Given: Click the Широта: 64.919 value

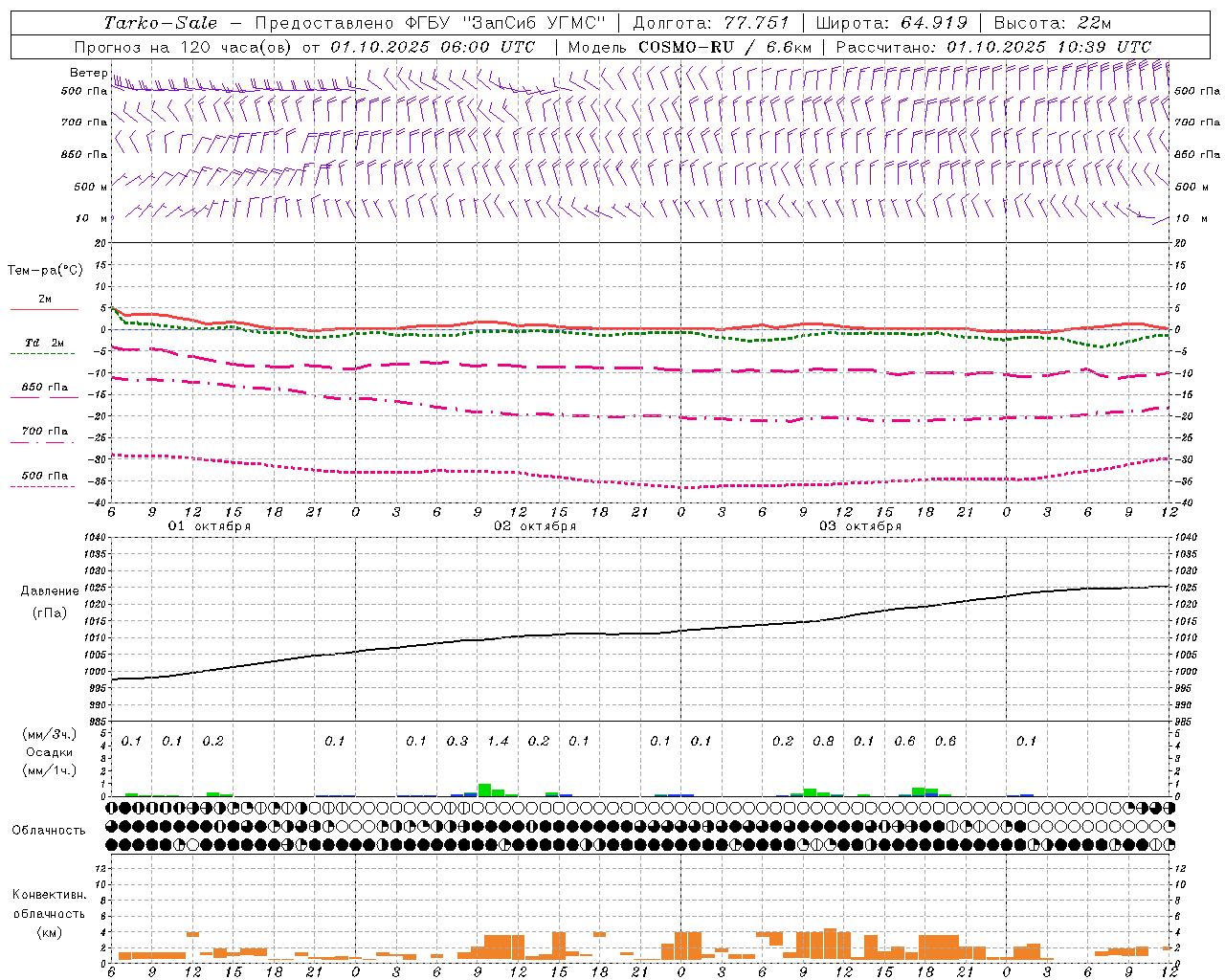Looking at the screenshot, I should point(891,23).
